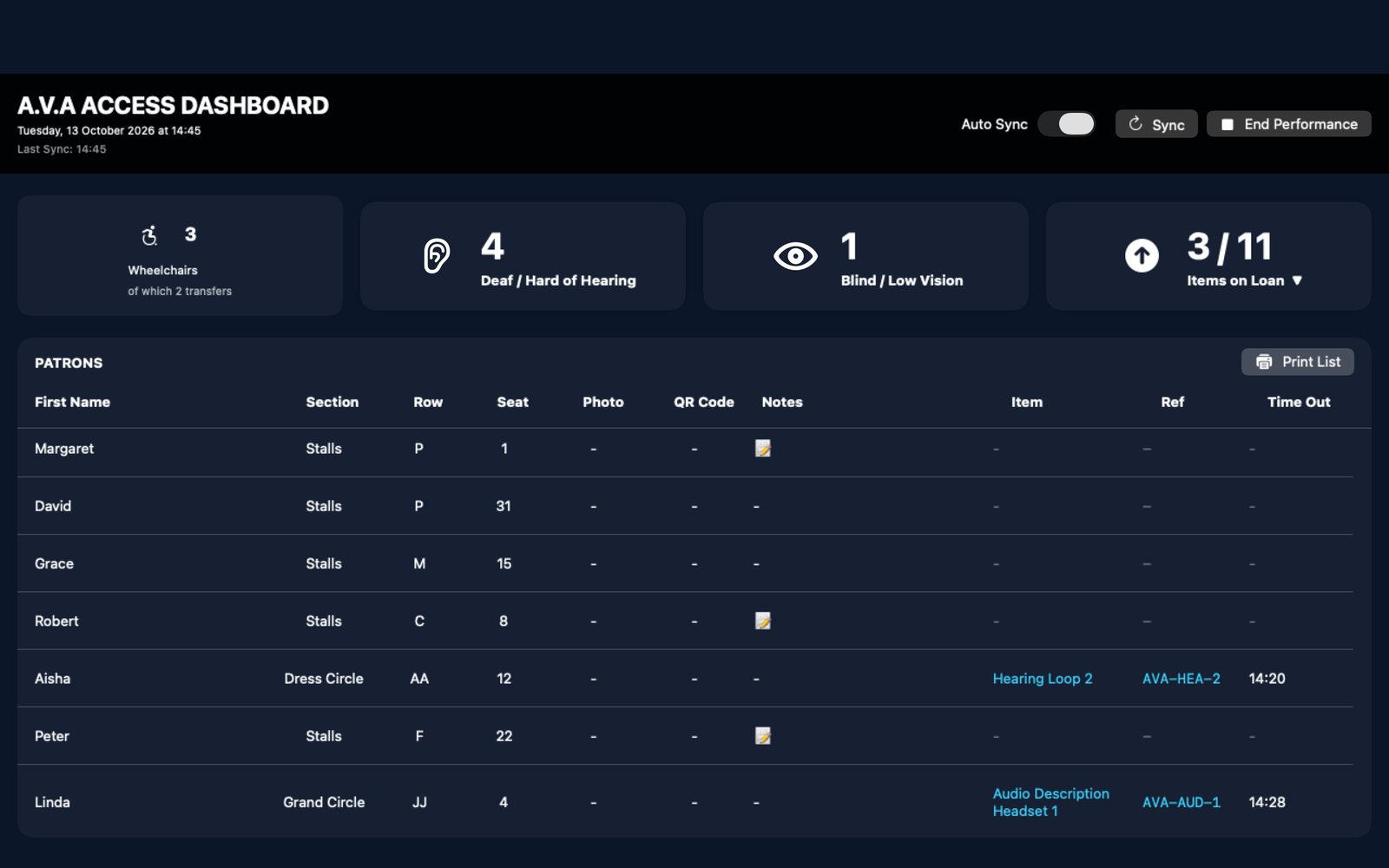Click End Performance button
1389x868 pixels.
[x=1289, y=124]
